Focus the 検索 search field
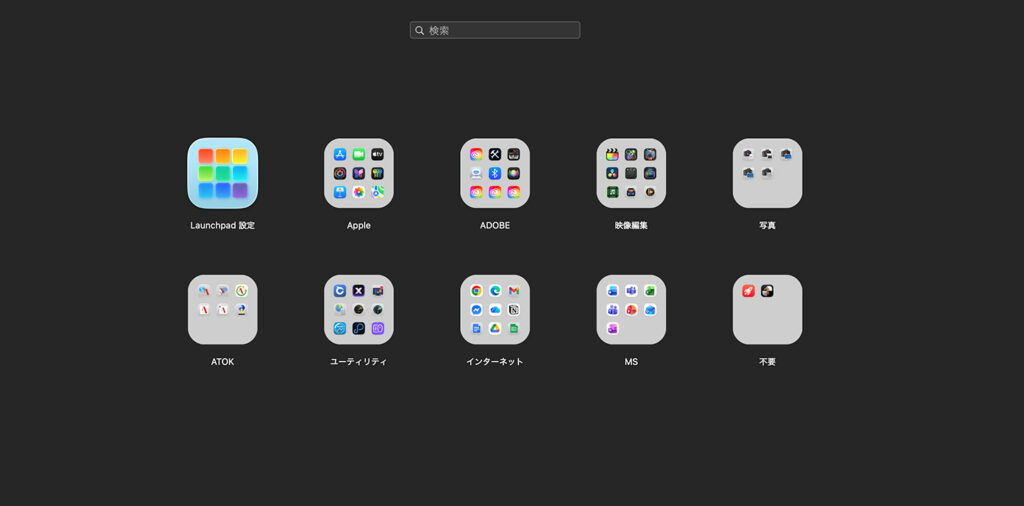This screenshot has width=1024, height=506. pyautogui.click(x=500, y=30)
